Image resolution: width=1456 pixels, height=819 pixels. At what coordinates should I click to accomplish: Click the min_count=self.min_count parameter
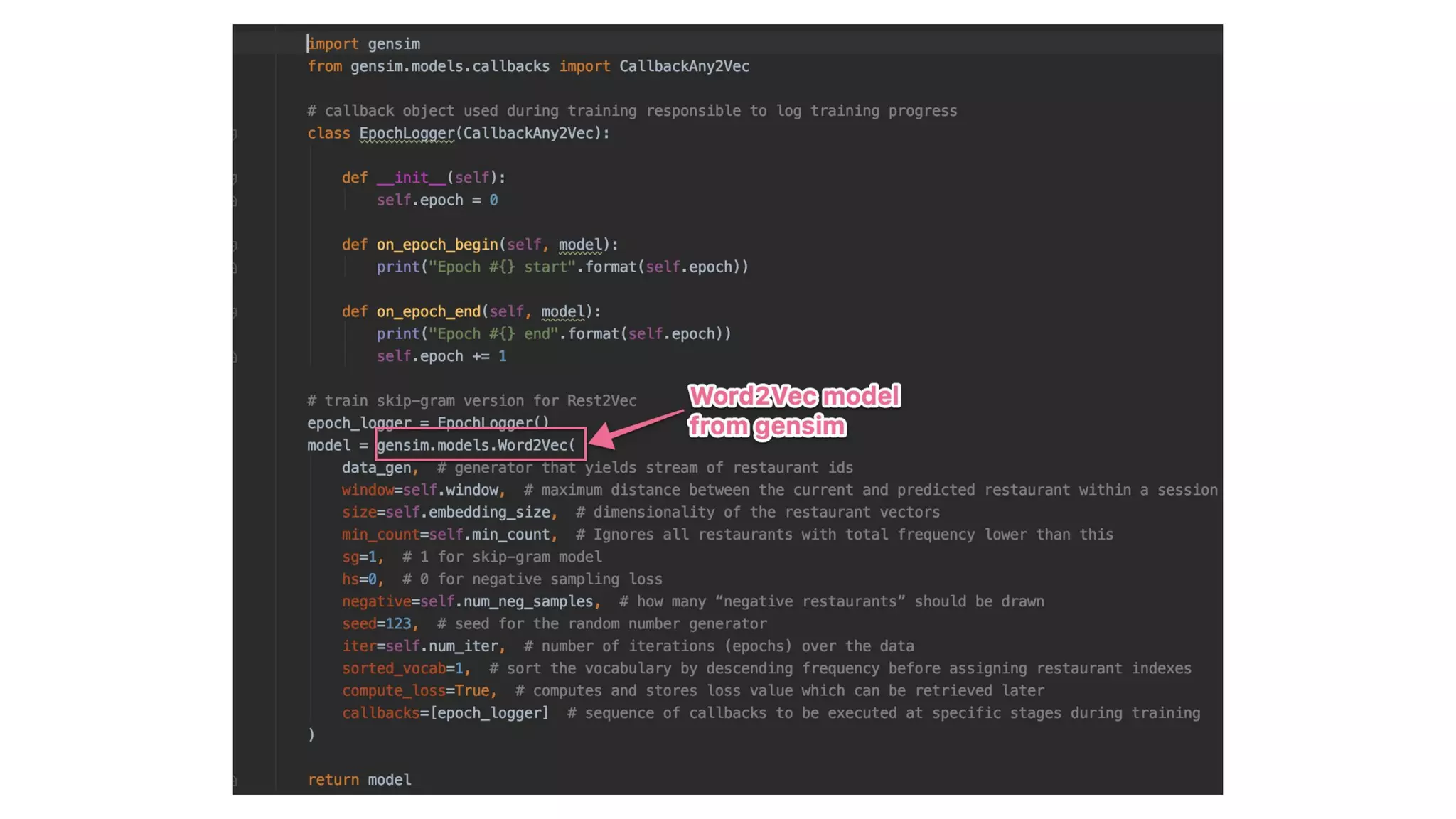click(x=449, y=535)
